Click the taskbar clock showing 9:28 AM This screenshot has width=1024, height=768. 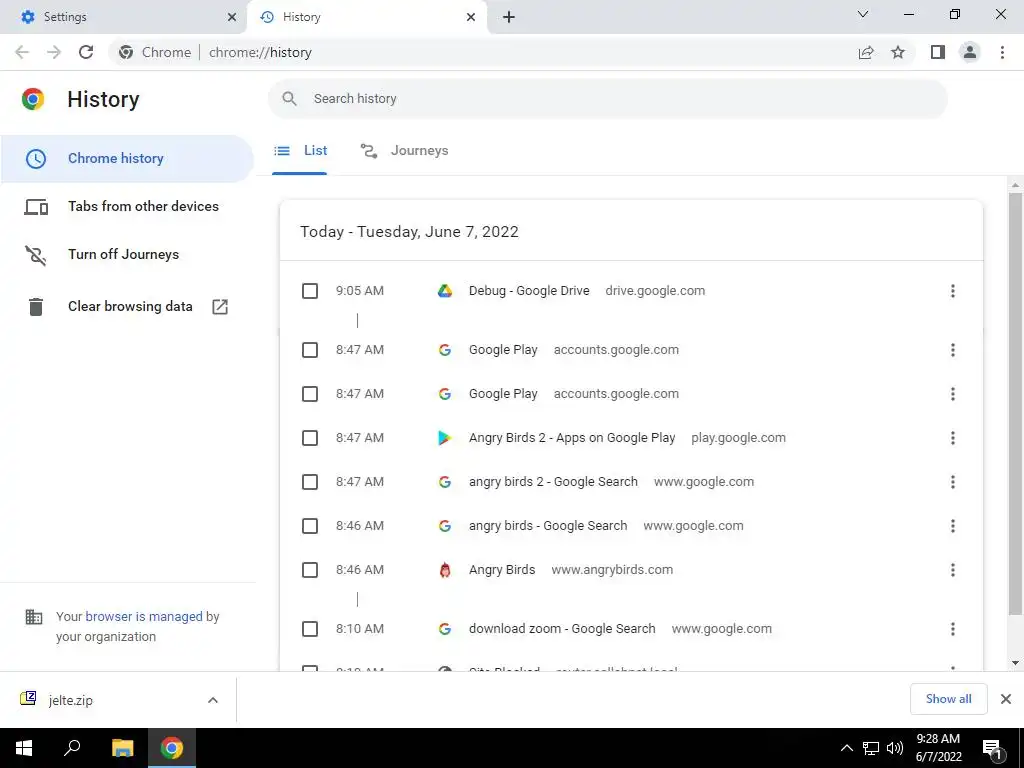(x=938, y=748)
